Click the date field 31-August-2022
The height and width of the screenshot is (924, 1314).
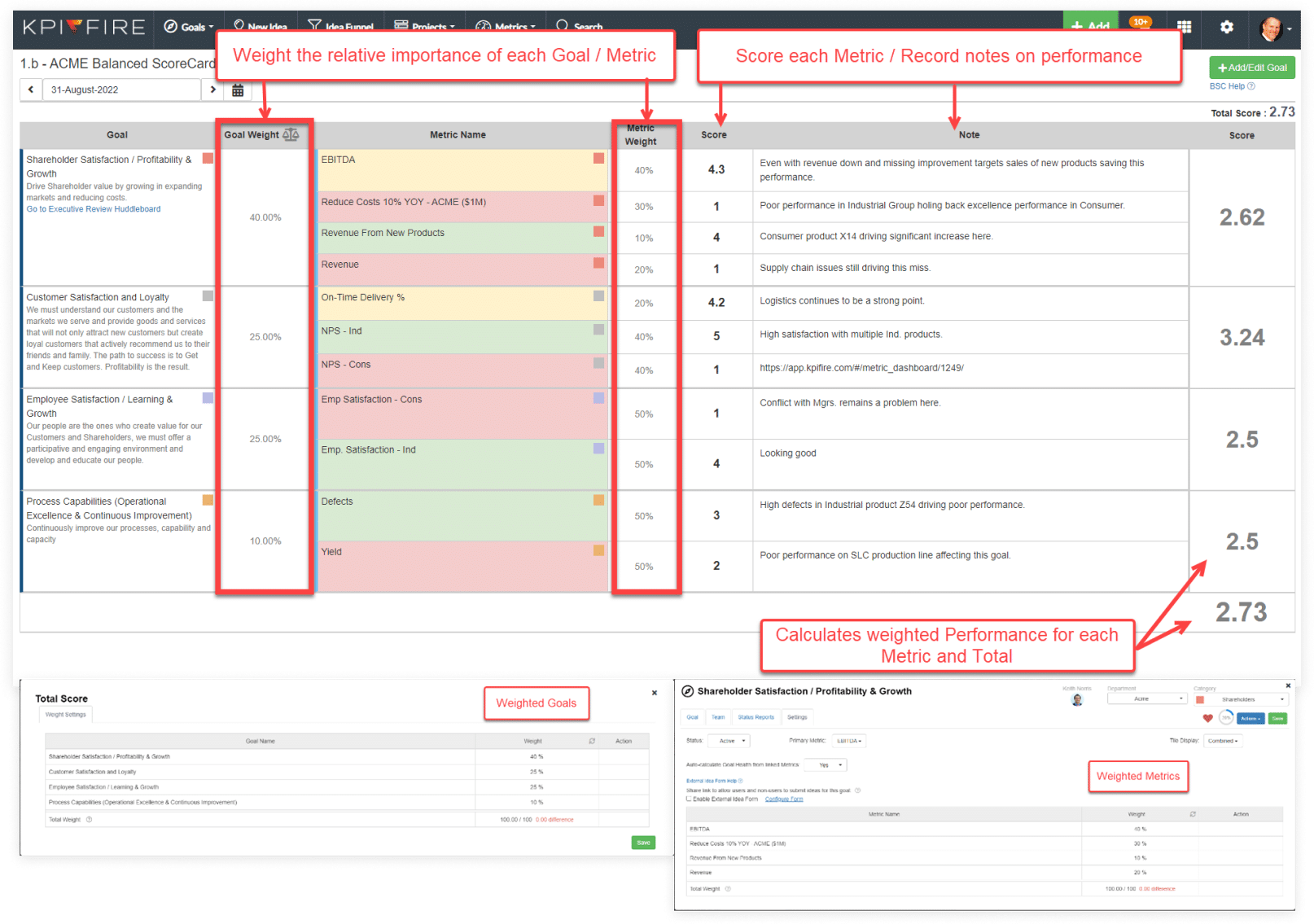coord(121,90)
